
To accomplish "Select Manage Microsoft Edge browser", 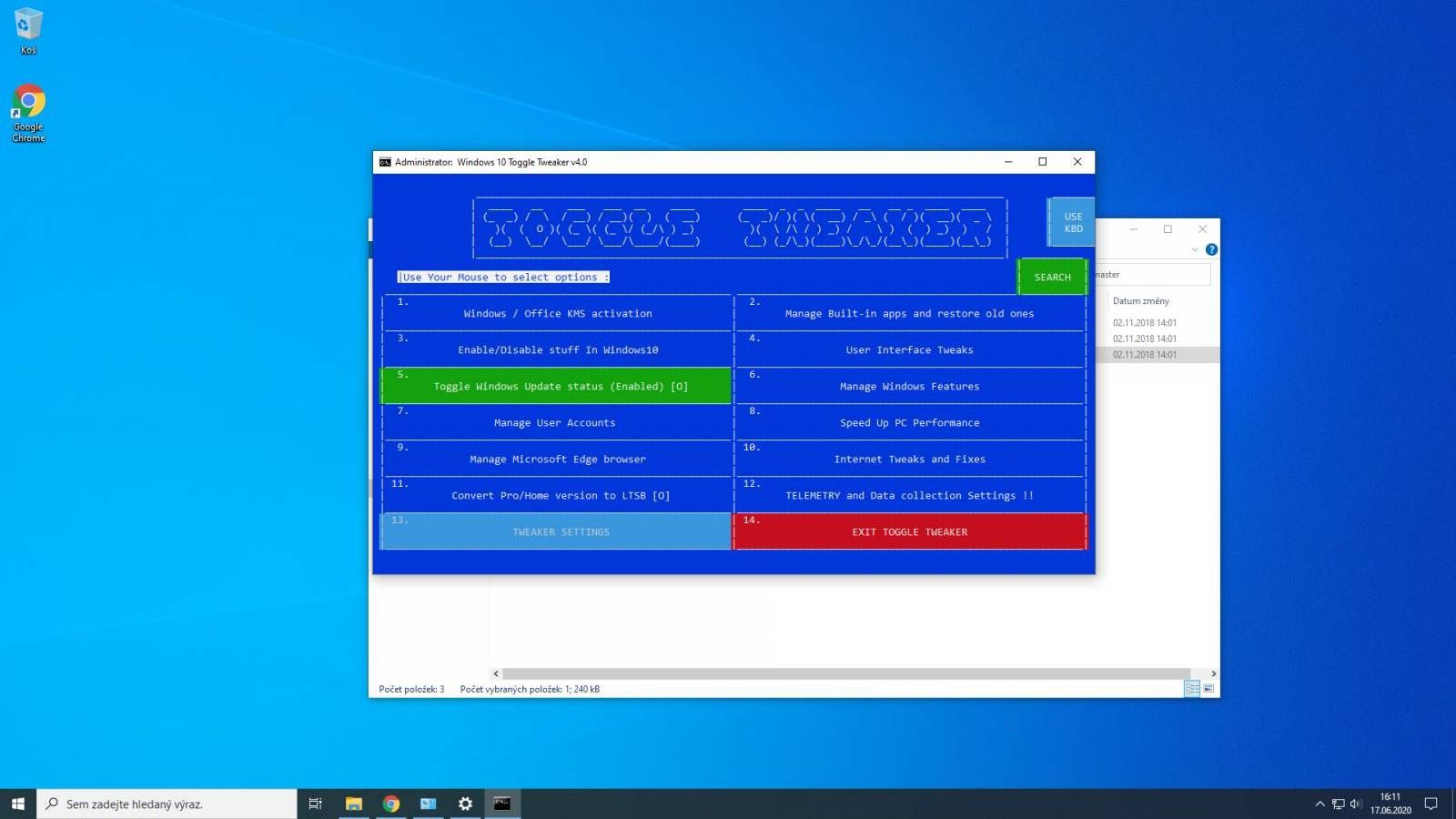I will 557,459.
